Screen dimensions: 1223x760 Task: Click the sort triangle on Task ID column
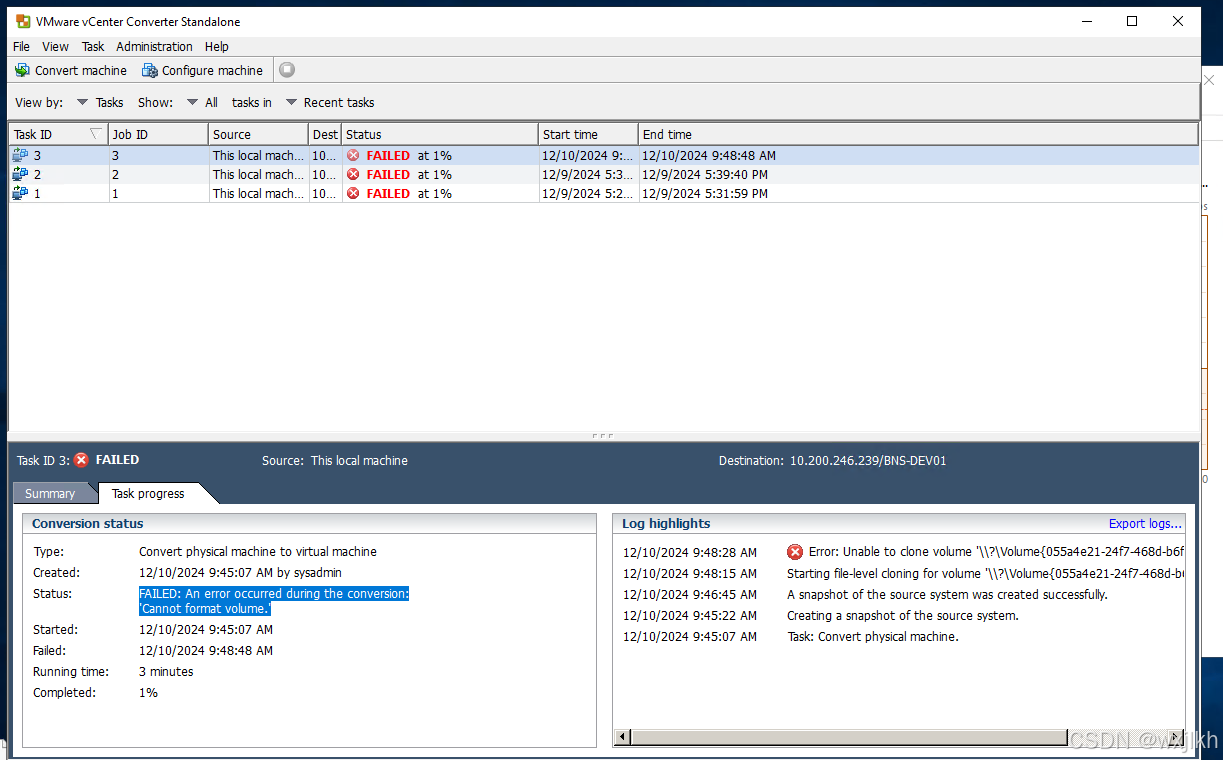pos(95,133)
